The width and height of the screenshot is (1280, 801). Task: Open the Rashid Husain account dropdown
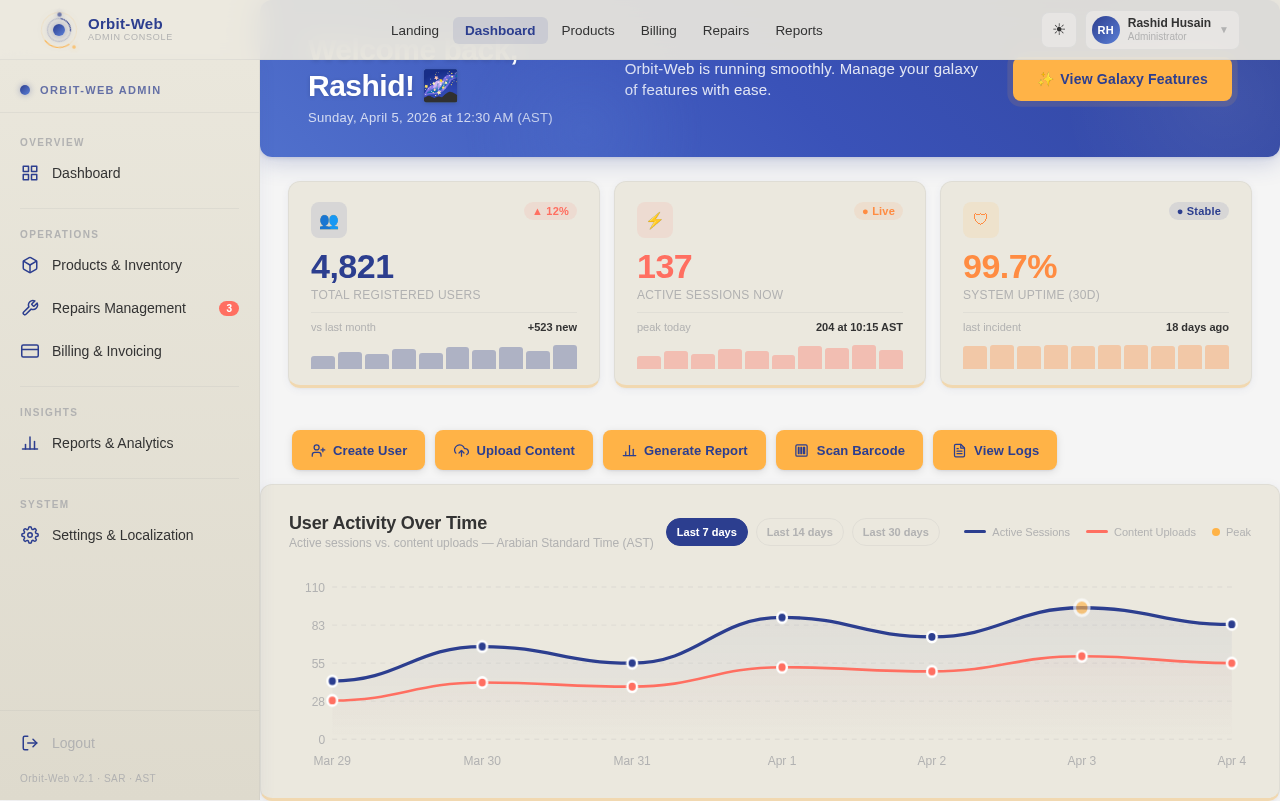pyautogui.click(x=1162, y=30)
